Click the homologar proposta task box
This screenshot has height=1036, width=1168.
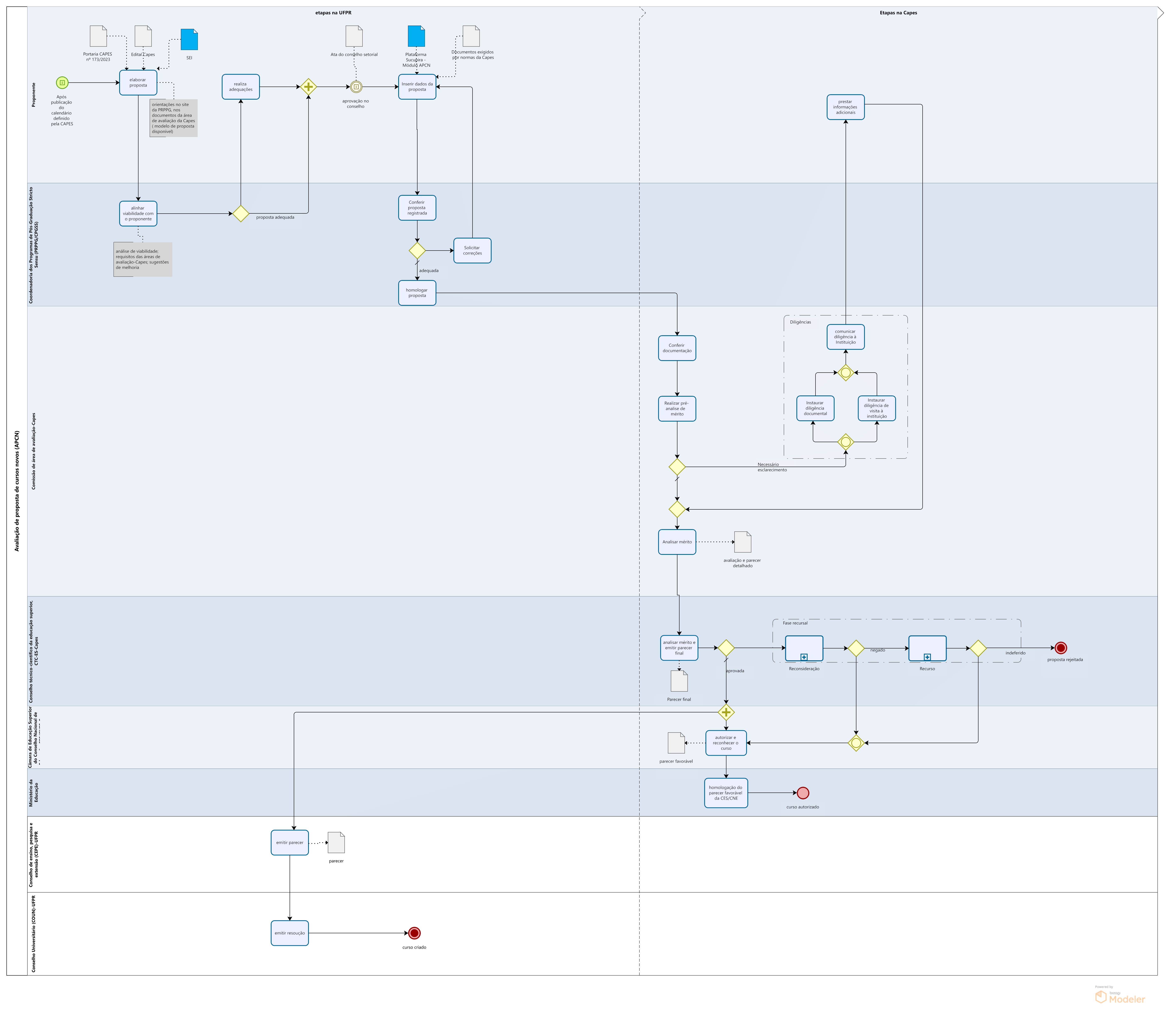[x=417, y=292]
